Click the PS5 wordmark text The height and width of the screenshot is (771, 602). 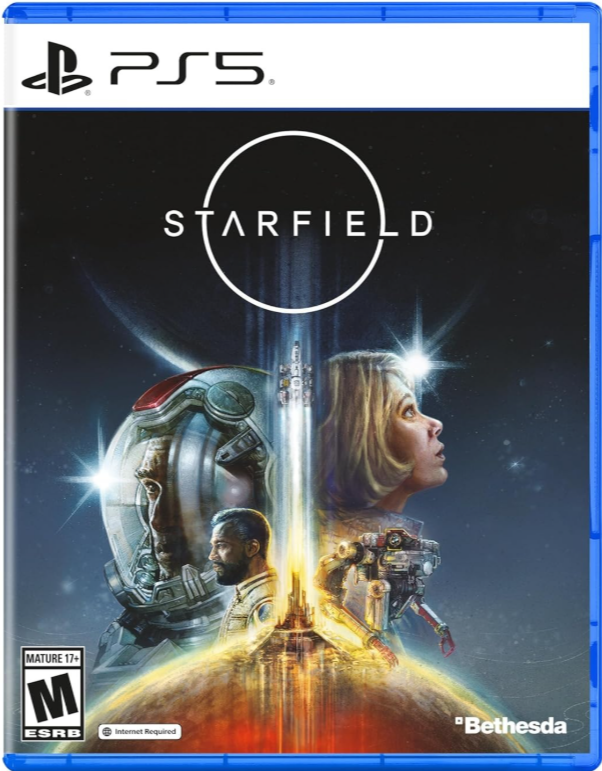pyautogui.click(x=190, y=68)
